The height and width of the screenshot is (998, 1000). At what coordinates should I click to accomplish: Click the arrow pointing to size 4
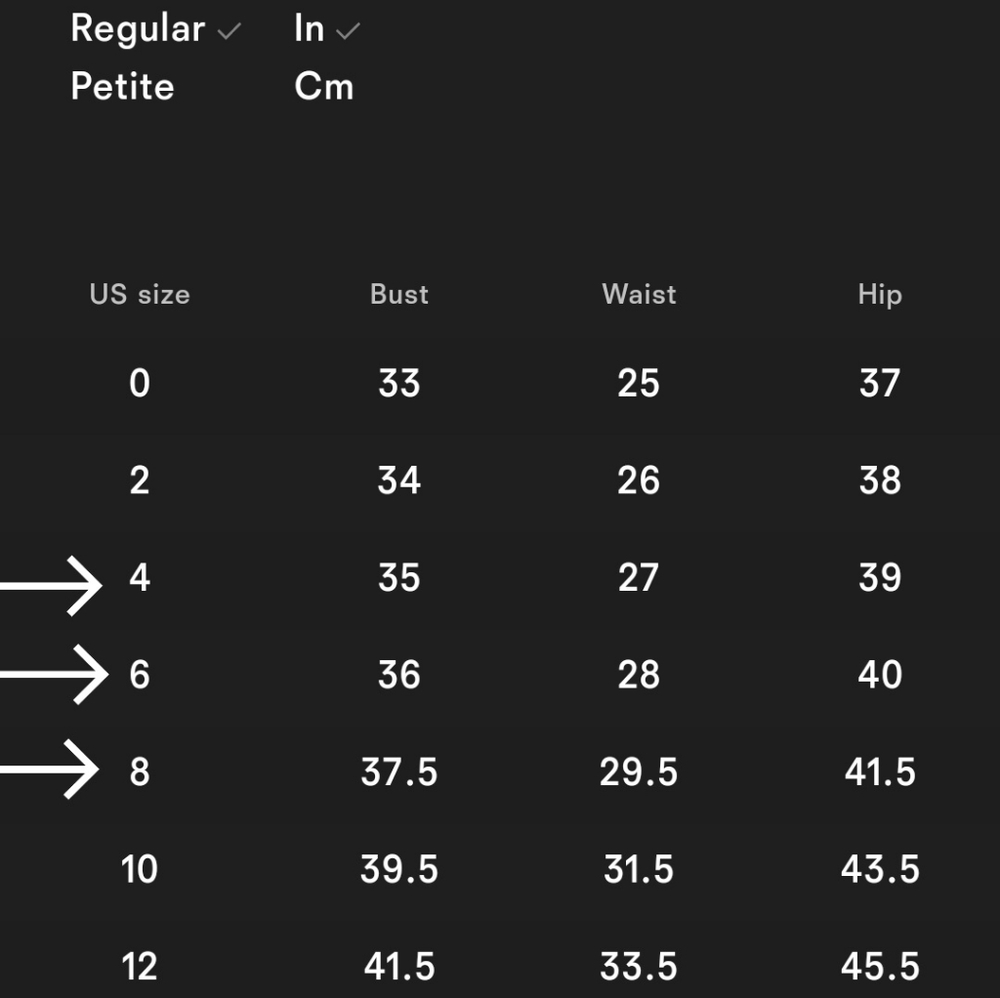(x=51, y=585)
